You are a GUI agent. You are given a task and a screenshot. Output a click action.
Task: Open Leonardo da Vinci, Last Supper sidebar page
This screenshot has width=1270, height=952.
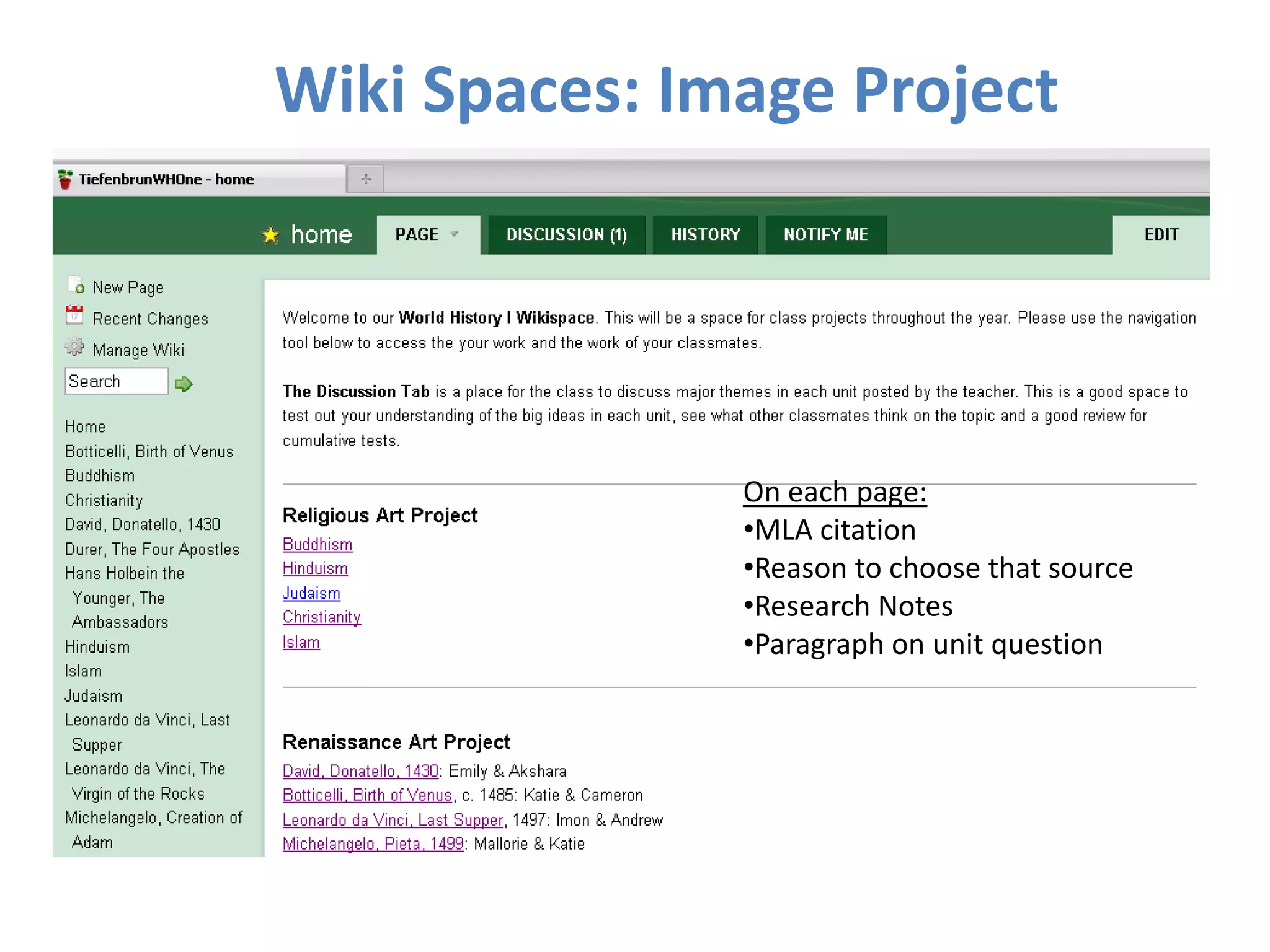coord(148,732)
